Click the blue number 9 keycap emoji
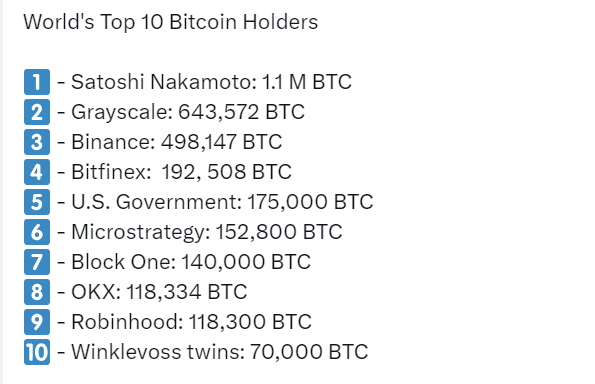Viewport: 595px width, 384px height. (x=37, y=322)
